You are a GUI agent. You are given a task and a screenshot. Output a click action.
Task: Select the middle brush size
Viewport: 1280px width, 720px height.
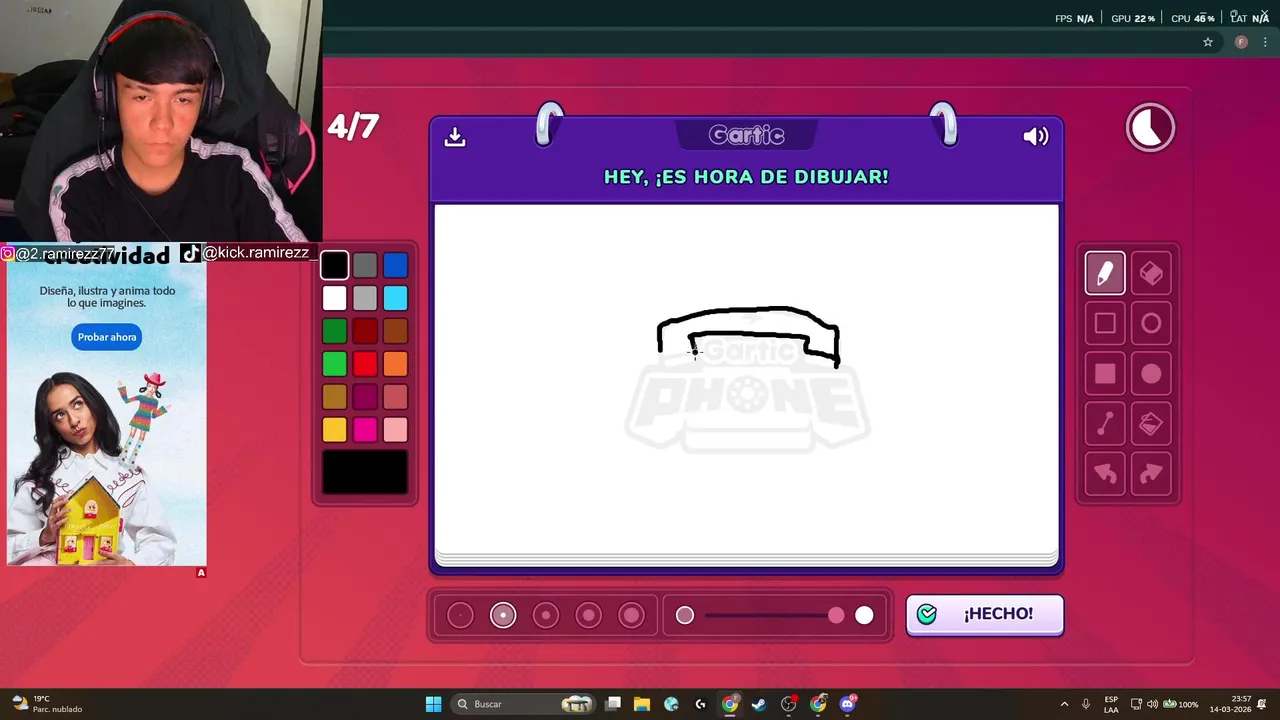[546, 615]
